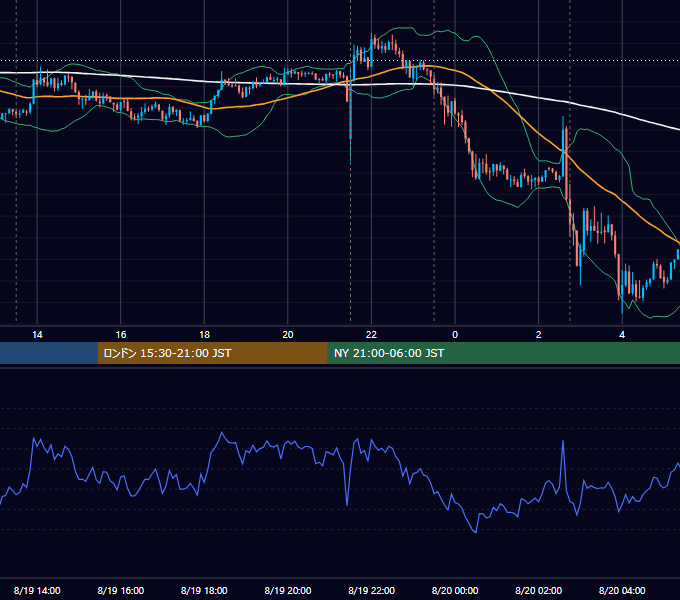Click the 8/19 14:00 date label

pos(37,590)
